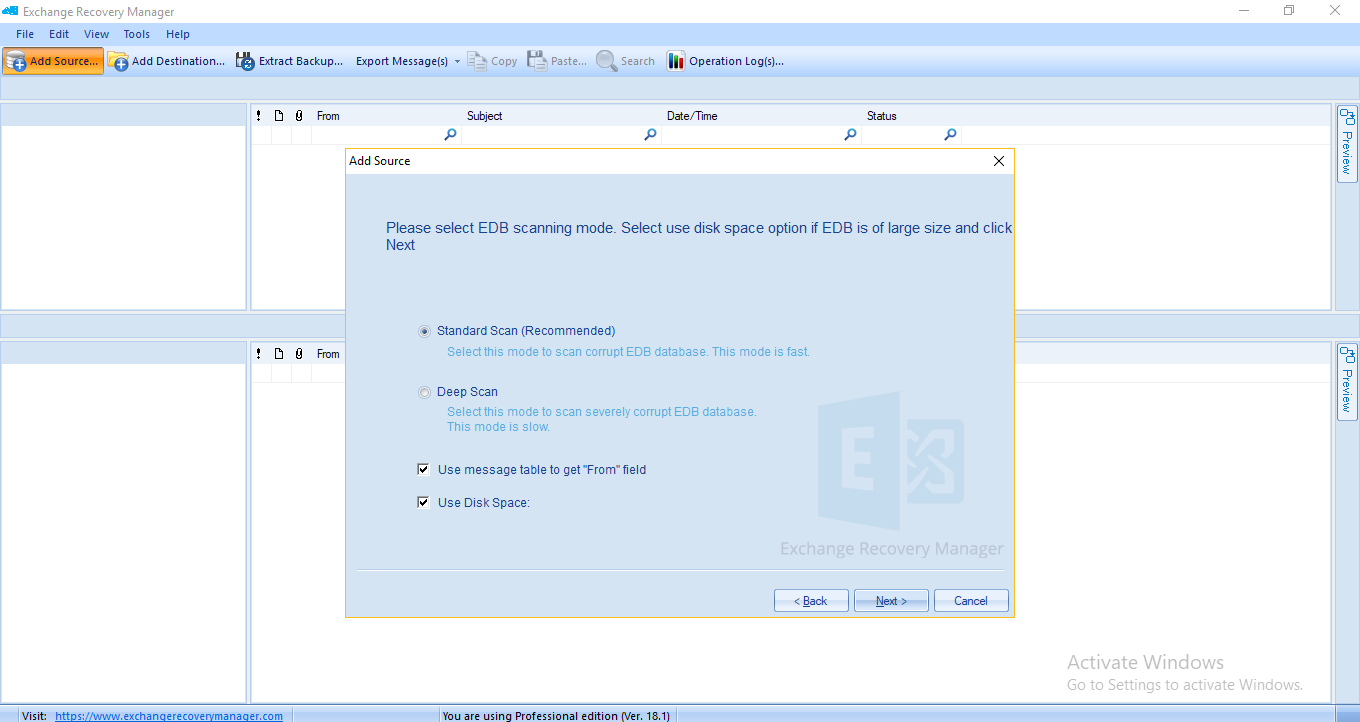Image resolution: width=1360 pixels, height=722 pixels.
Task: Close the Add Source dialog with X
Action: coord(998,161)
